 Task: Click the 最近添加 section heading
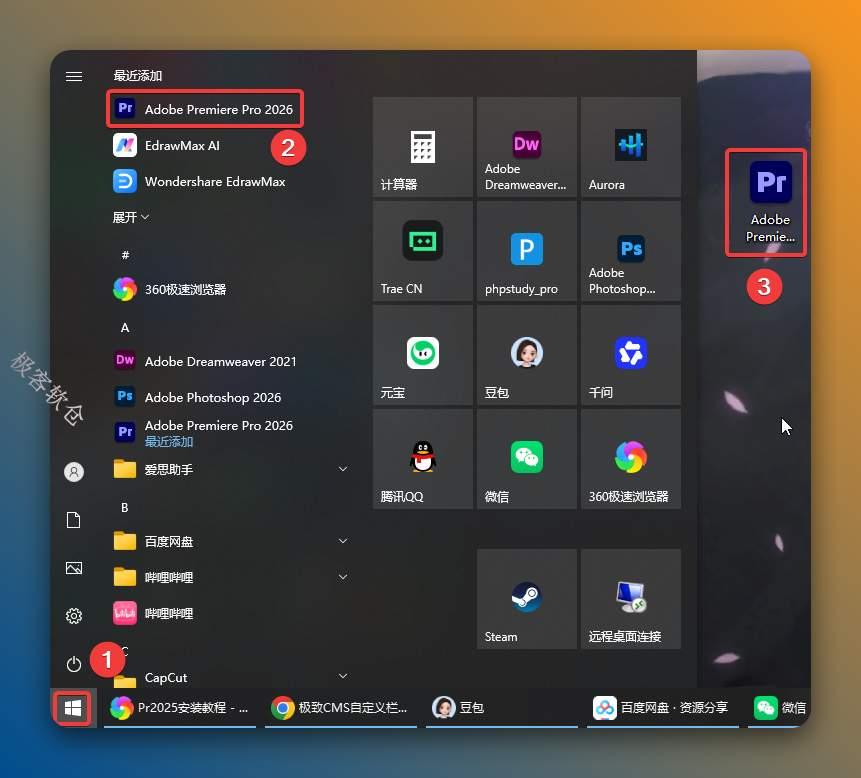[x=138, y=76]
